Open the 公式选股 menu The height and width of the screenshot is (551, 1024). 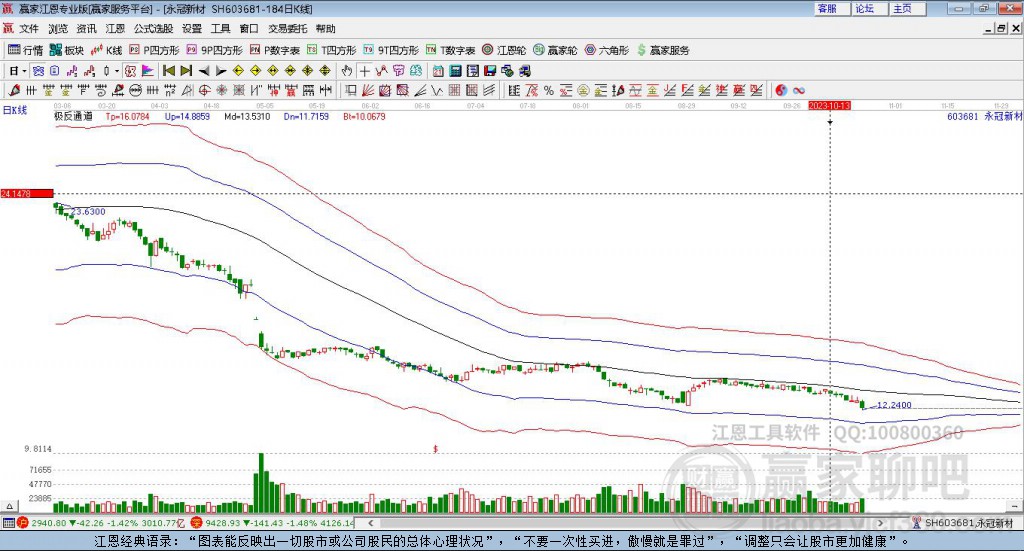pyautogui.click(x=153, y=29)
